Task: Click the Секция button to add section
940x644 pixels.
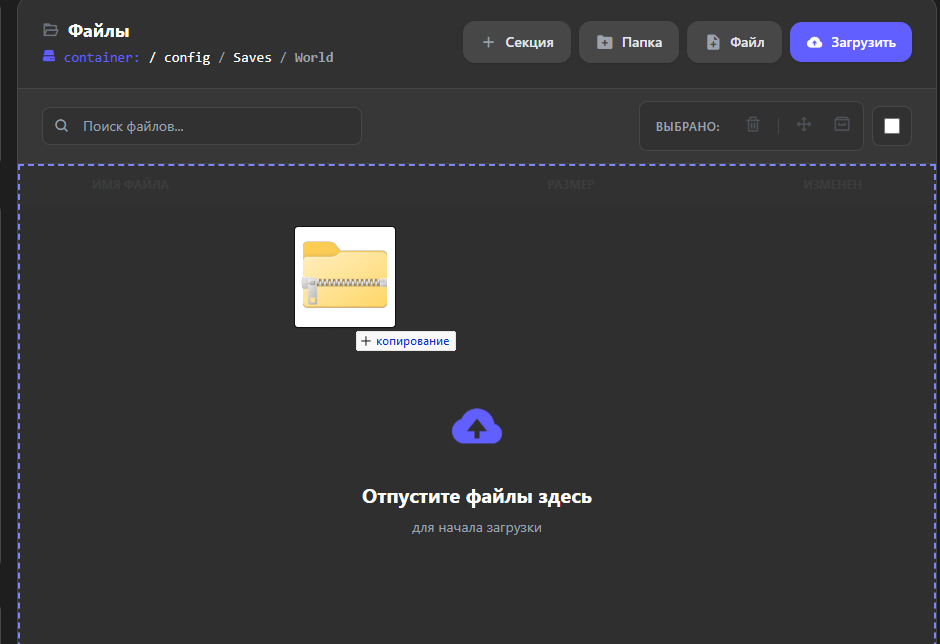Action: click(x=516, y=42)
